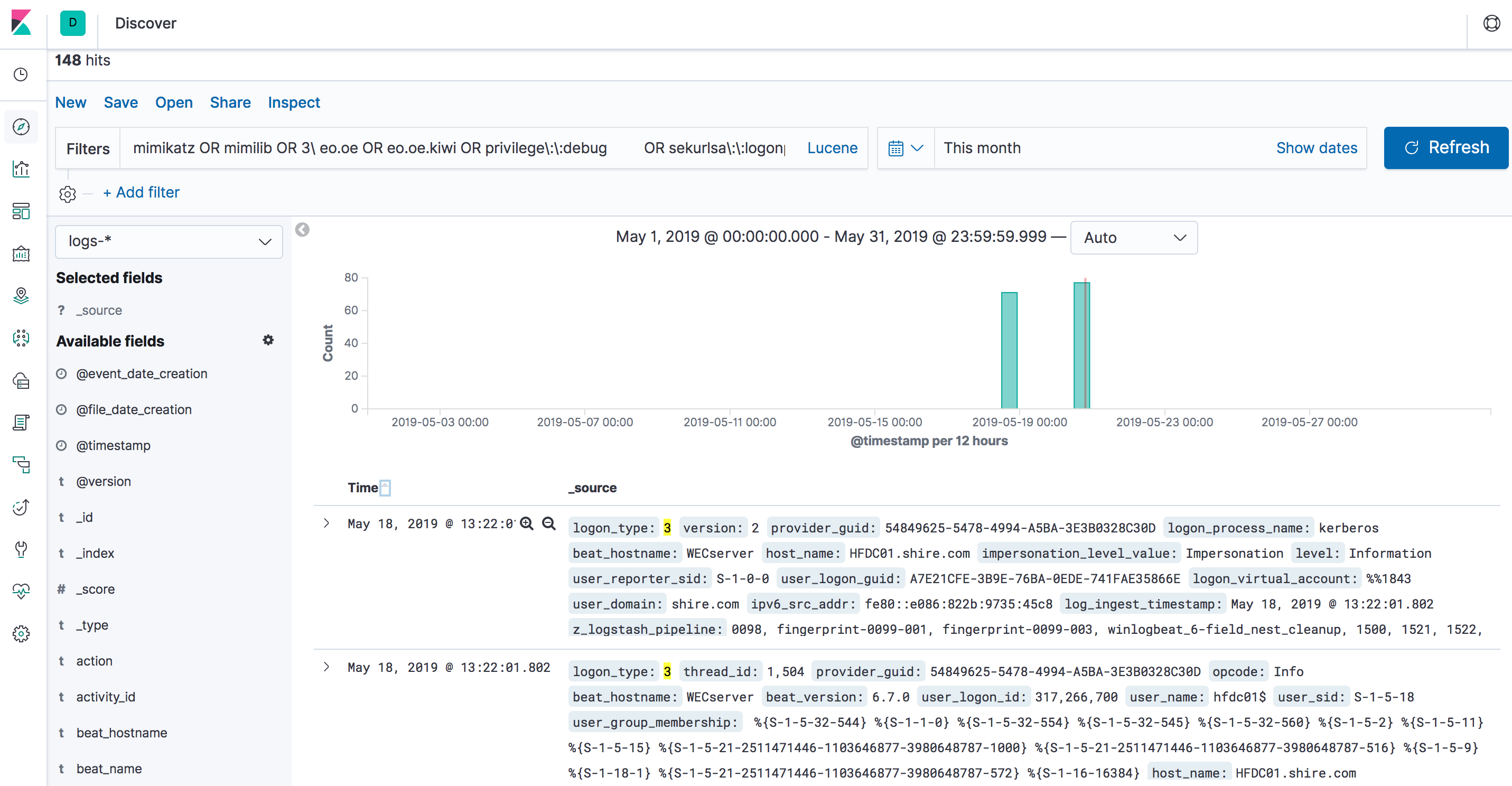
Task: Click inside the Lucene query input field
Action: click(470, 147)
